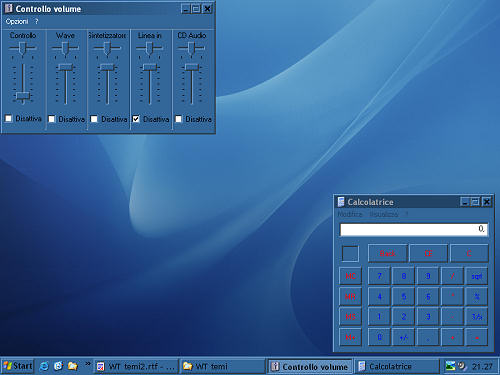Click the Sintetizzatore volume slider thumb
Screen dimensions: 500x375
107,67
